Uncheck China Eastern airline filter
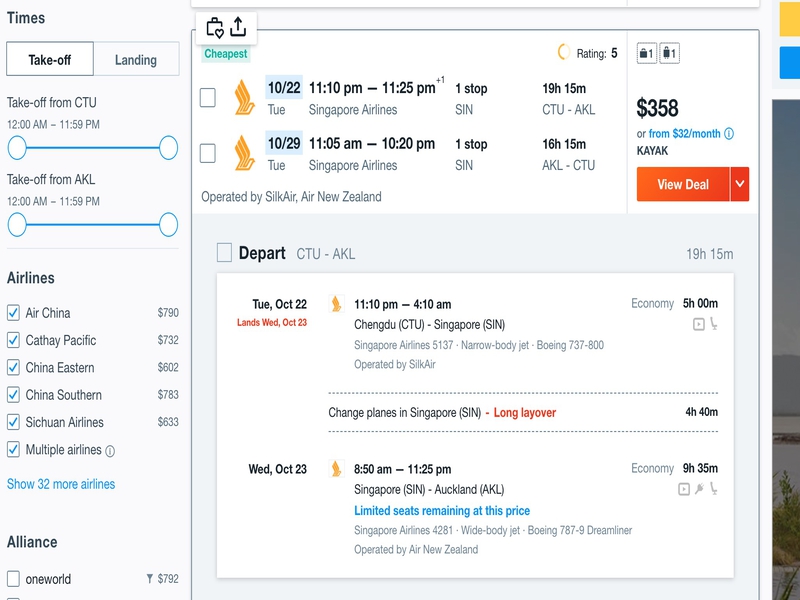This screenshot has height=600, width=800. point(13,367)
